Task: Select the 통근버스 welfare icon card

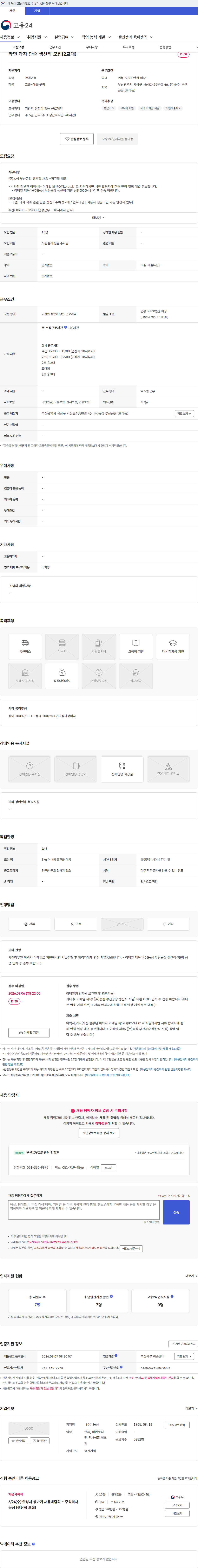Action: coord(25,647)
